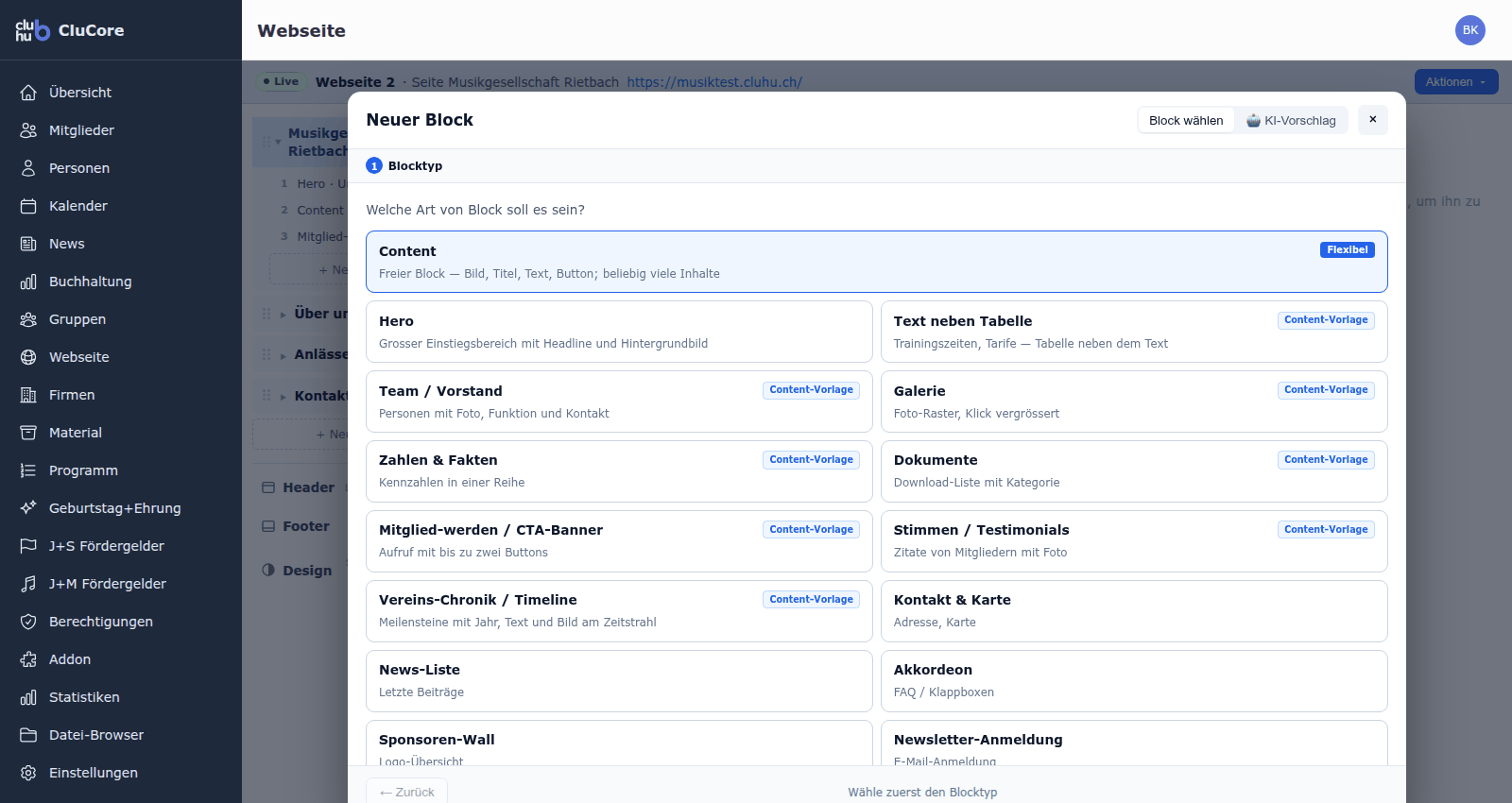Select the Galerie block type
Image resolution: width=1512 pixels, height=803 pixels.
[x=1134, y=401]
